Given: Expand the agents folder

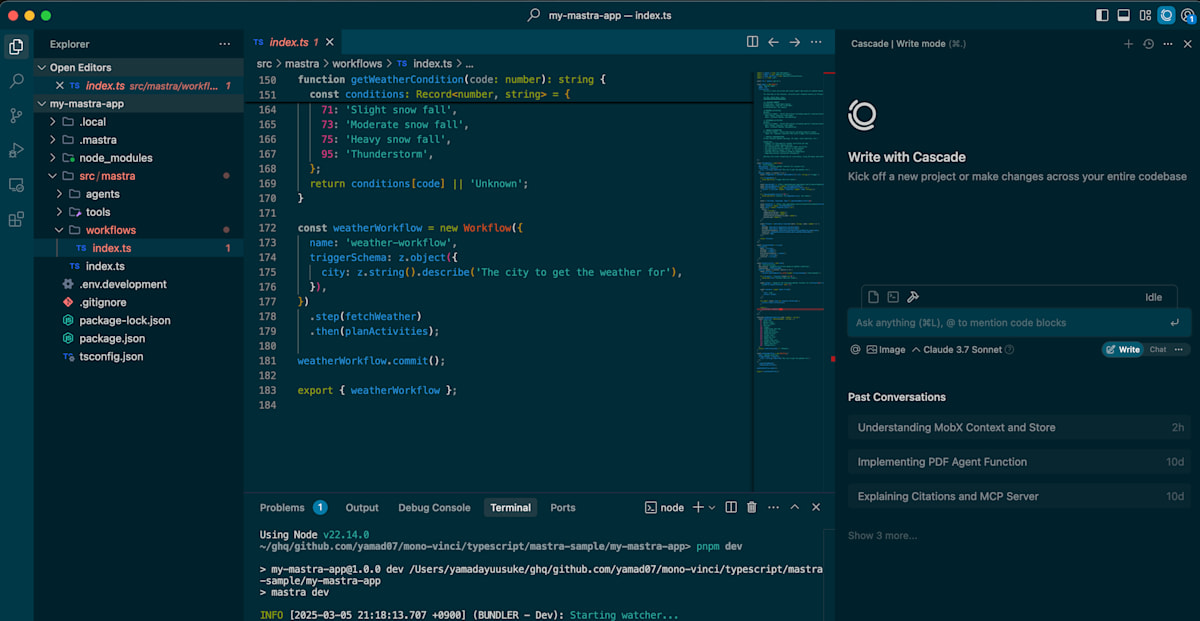Looking at the screenshot, I should point(139,194).
